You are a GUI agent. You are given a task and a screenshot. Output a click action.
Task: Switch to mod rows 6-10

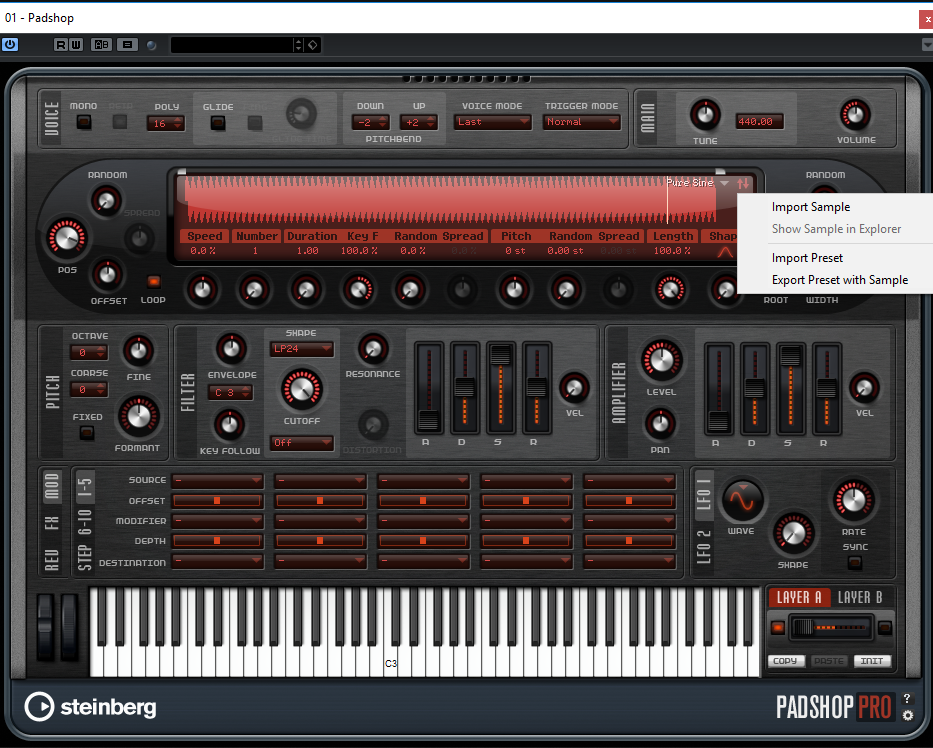point(84,522)
